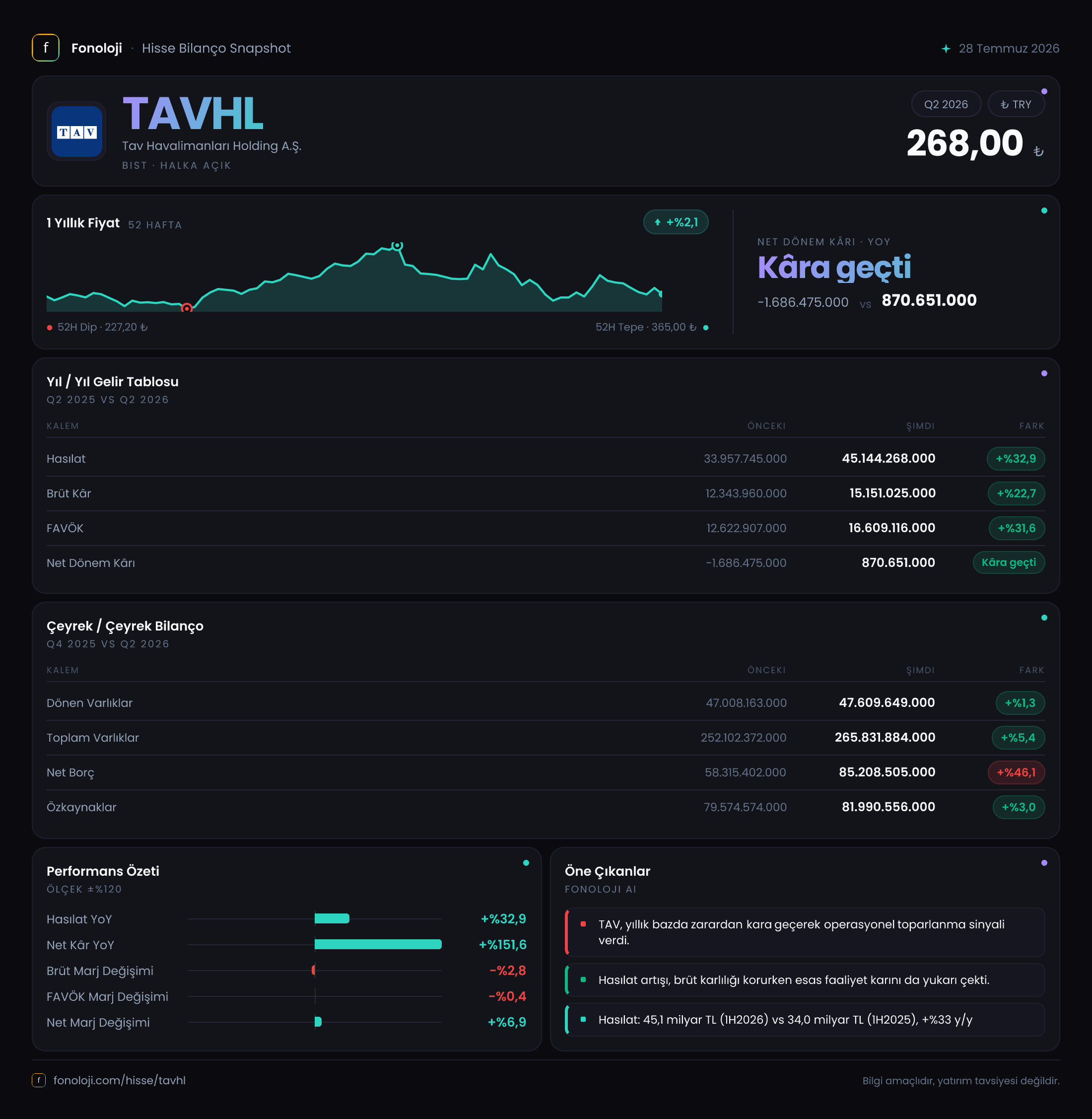Screen dimensions: 1092x1119
Task: Click the Net Borç +%46,1 red badge
Action: [1016, 772]
